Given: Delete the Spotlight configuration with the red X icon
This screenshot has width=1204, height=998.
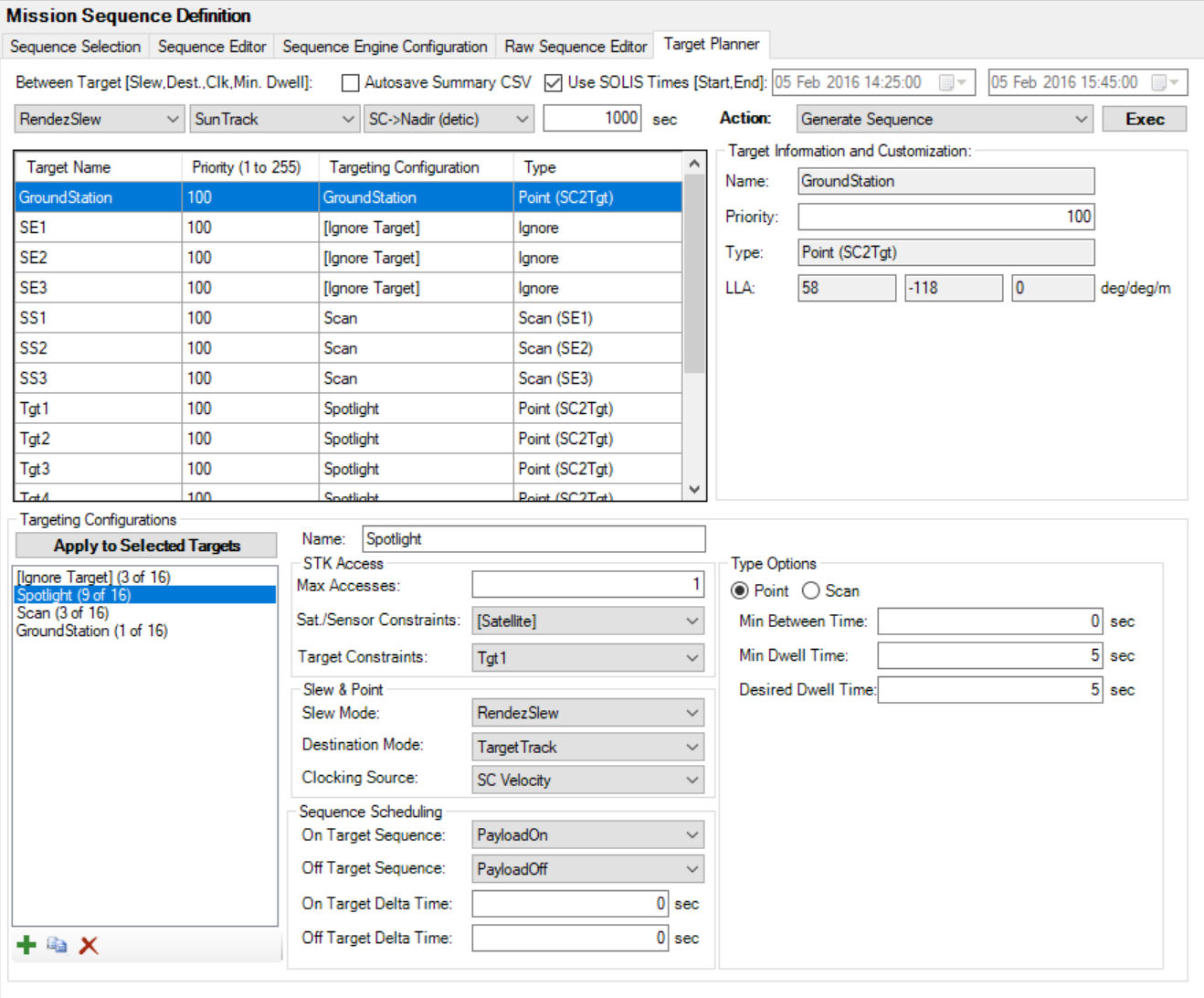Looking at the screenshot, I should [87, 945].
